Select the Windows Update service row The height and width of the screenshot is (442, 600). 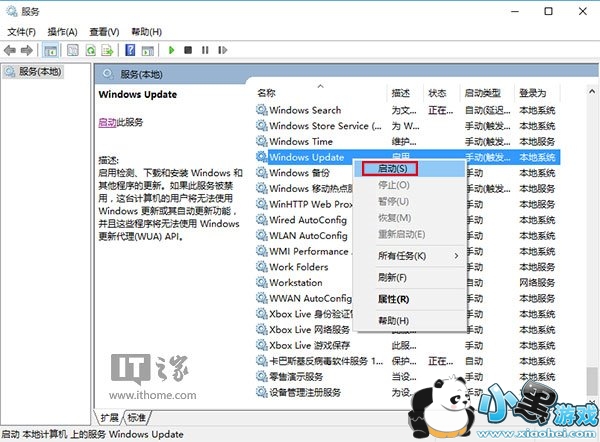408,157
